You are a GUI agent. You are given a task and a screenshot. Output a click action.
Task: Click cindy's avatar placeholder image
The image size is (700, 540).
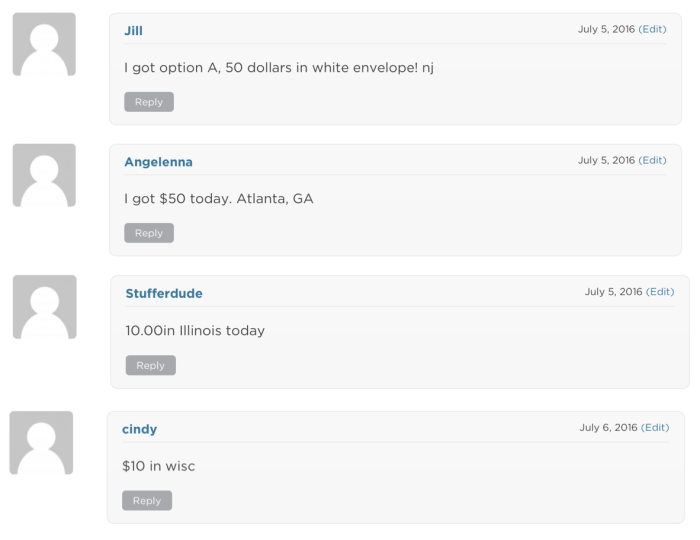click(x=41, y=442)
